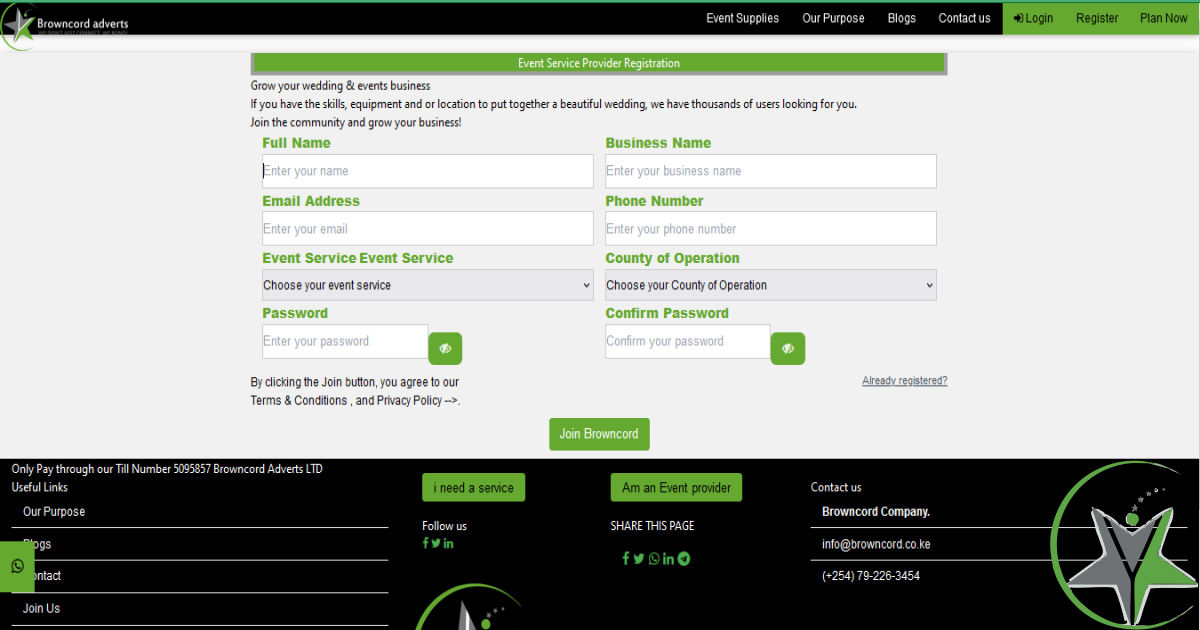This screenshot has height=630, width=1200.
Task: Share this page via Telegram
Action: pos(684,559)
